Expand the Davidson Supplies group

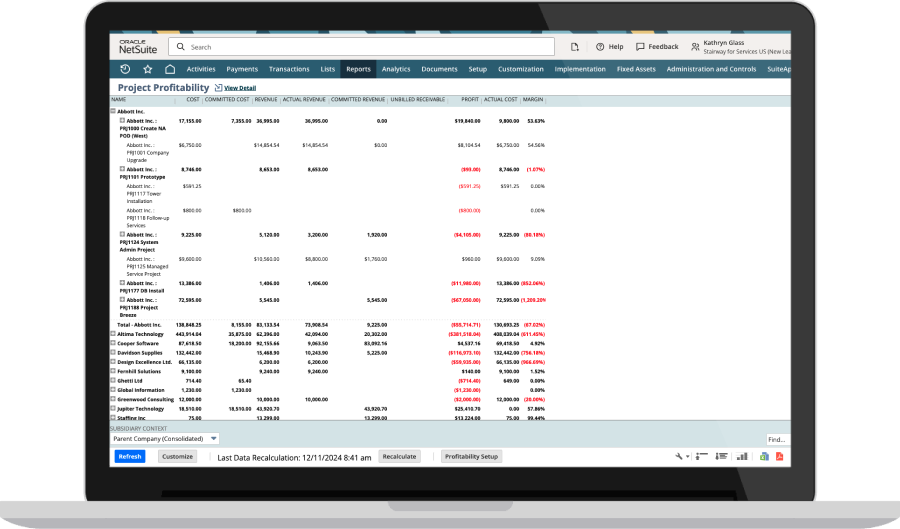point(113,352)
